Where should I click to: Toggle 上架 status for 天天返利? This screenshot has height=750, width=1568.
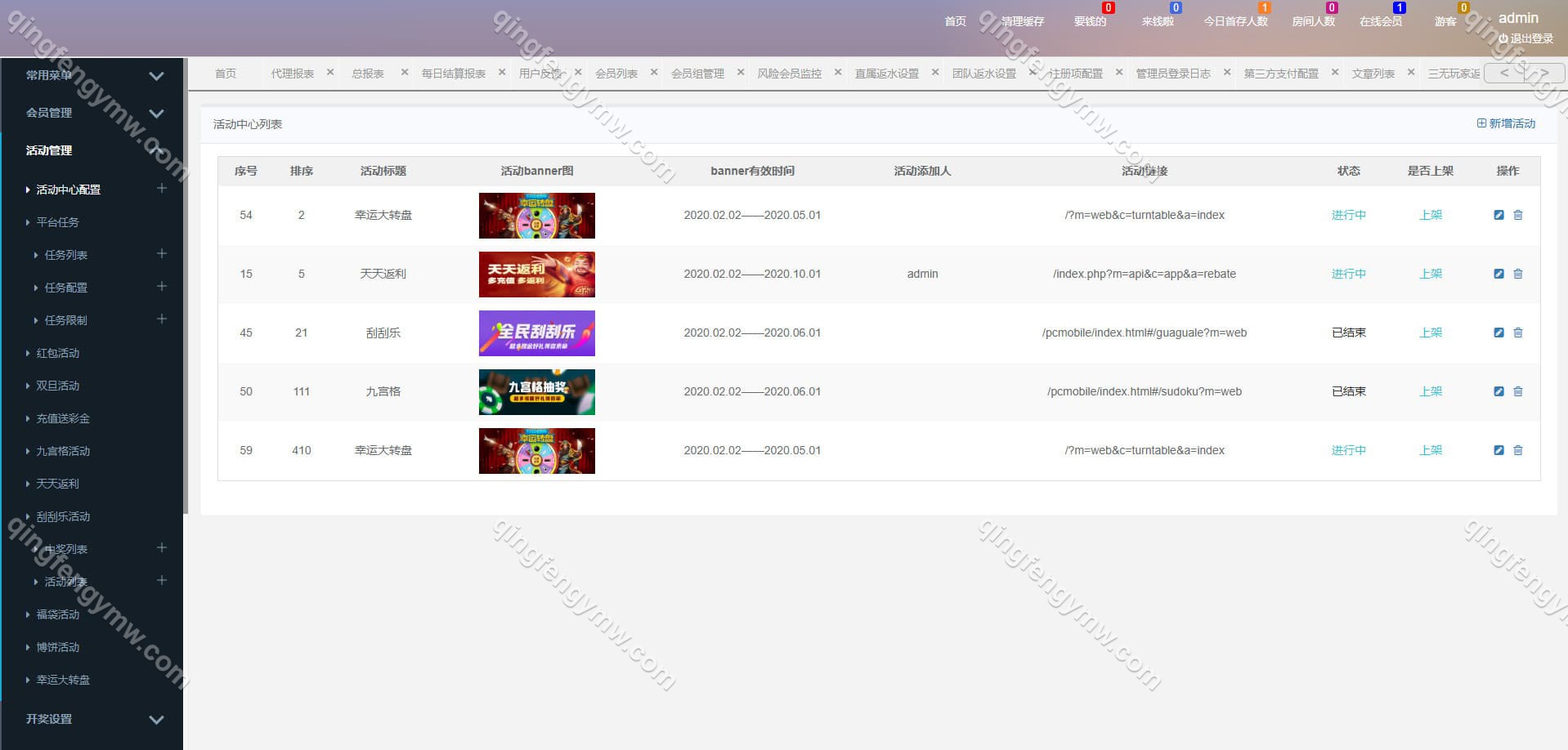1430,274
